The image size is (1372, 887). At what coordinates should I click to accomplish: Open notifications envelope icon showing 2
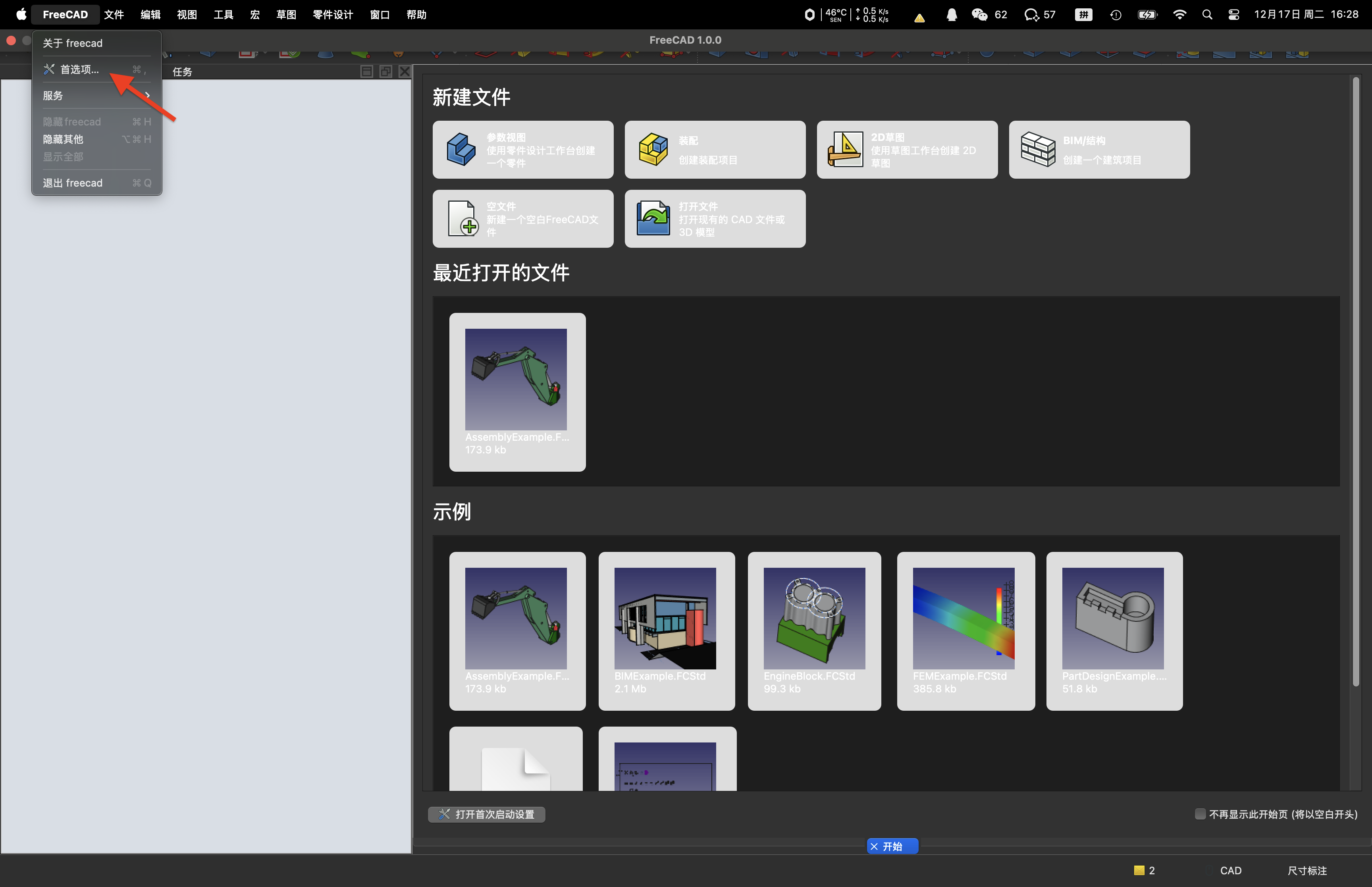1144,870
